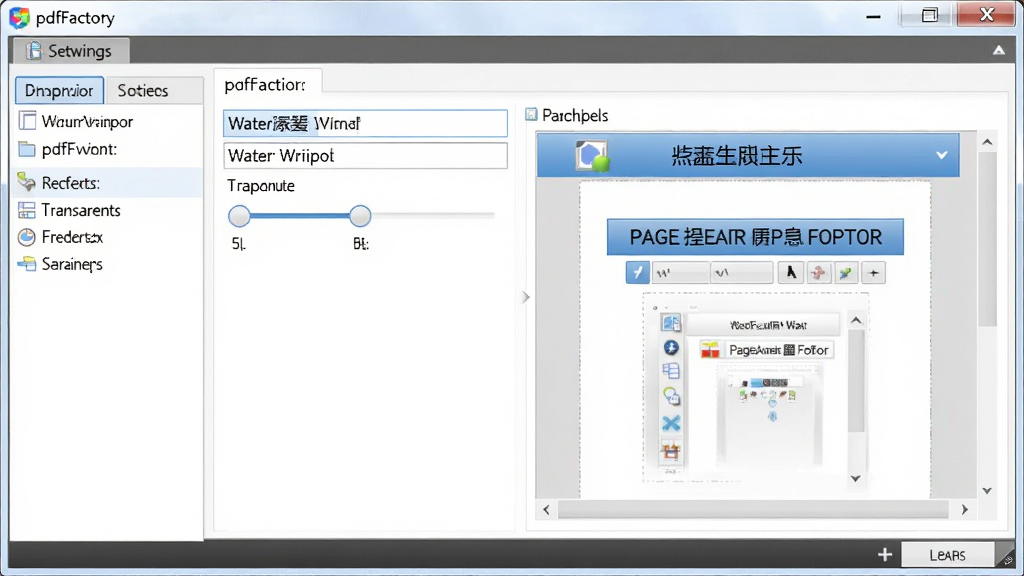Click the WeoFeuiith Wair header
The height and width of the screenshot is (576, 1024).
(x=762, y=325)
